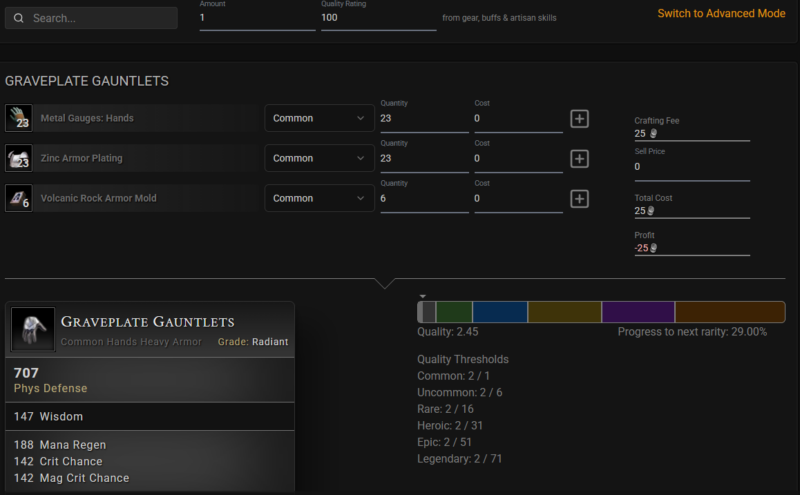Image resolution: width=800 pixels, height=495 pixels.
Task: Click the search magnifier icon
Action: coord(19,19)
